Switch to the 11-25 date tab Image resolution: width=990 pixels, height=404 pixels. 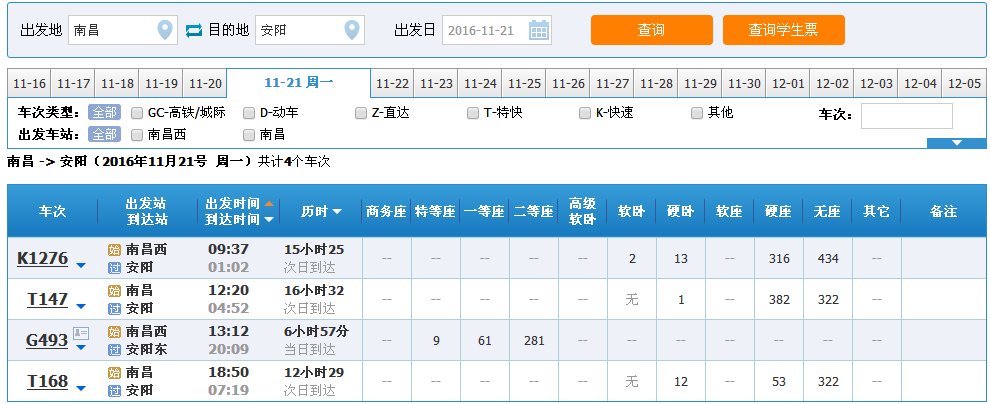click(524, 84)
